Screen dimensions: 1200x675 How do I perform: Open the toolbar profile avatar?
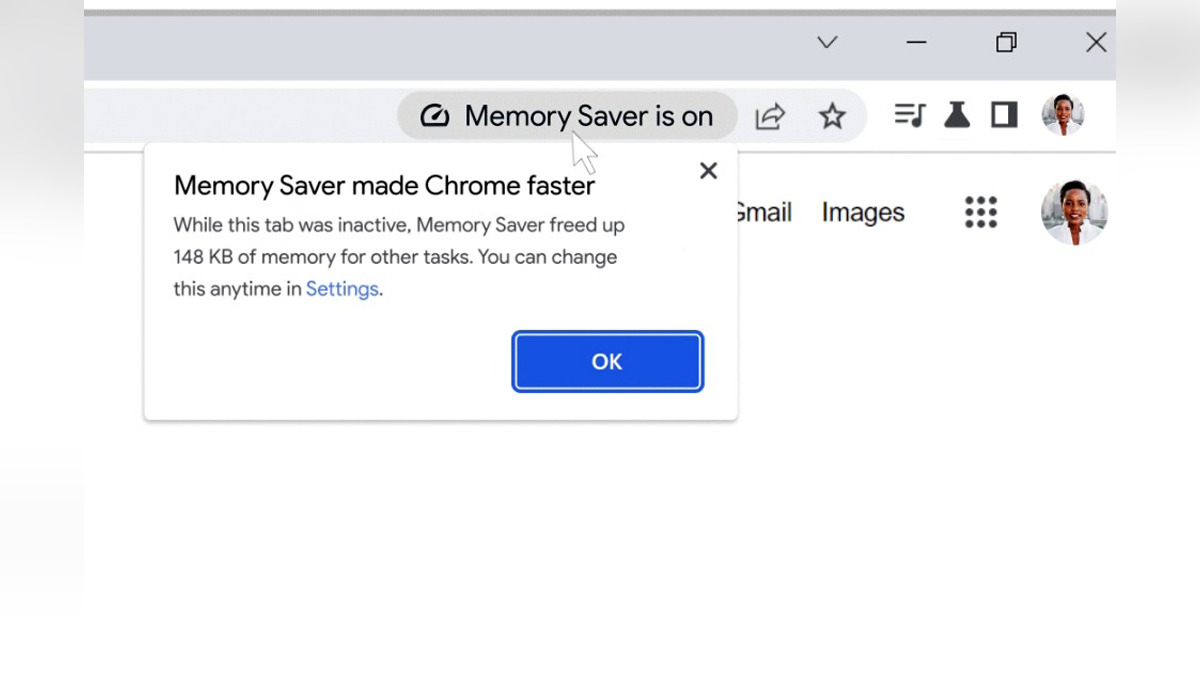(1062, 115)
